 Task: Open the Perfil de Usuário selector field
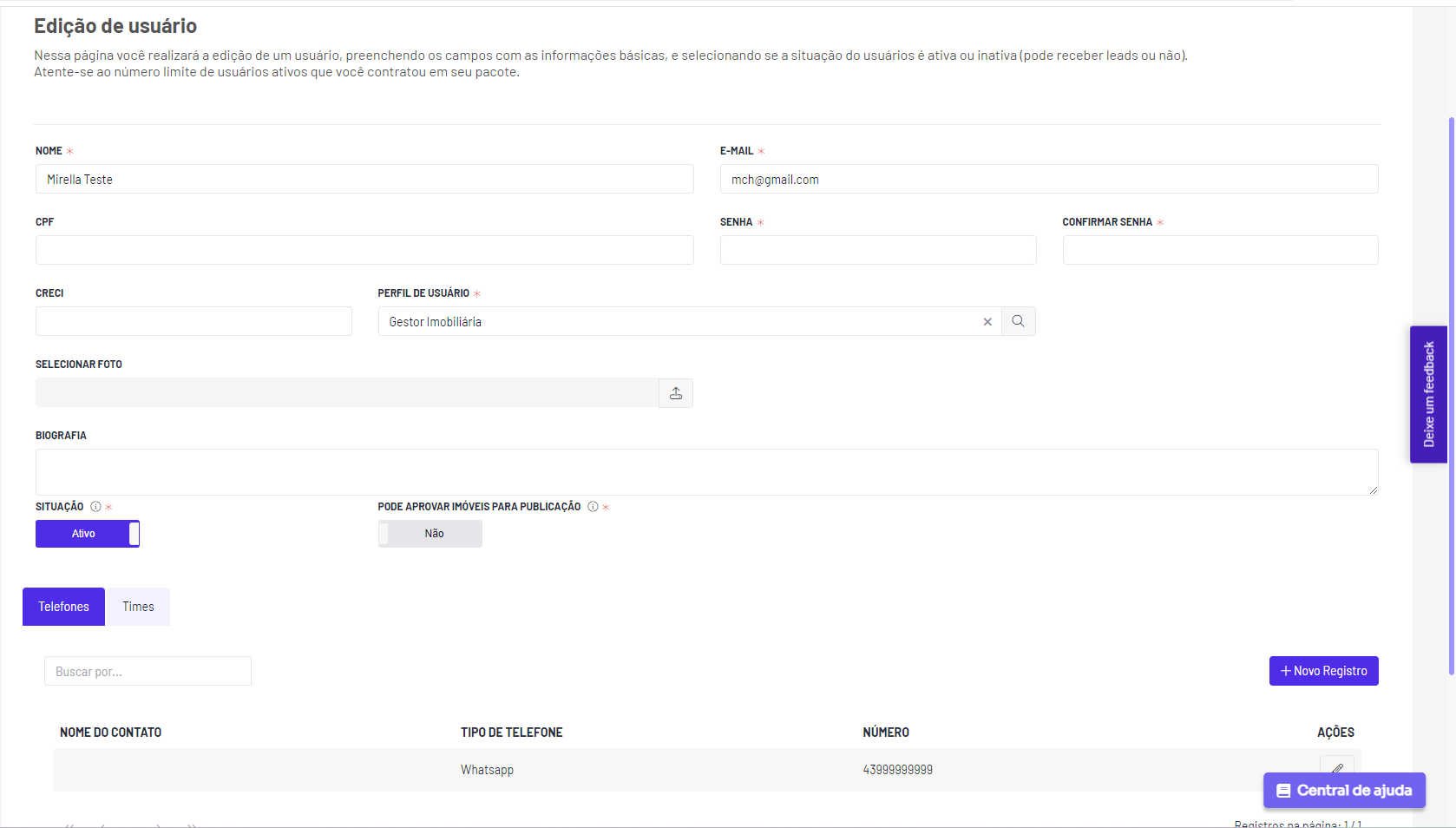pyautogui.click(x=679, y=321)
